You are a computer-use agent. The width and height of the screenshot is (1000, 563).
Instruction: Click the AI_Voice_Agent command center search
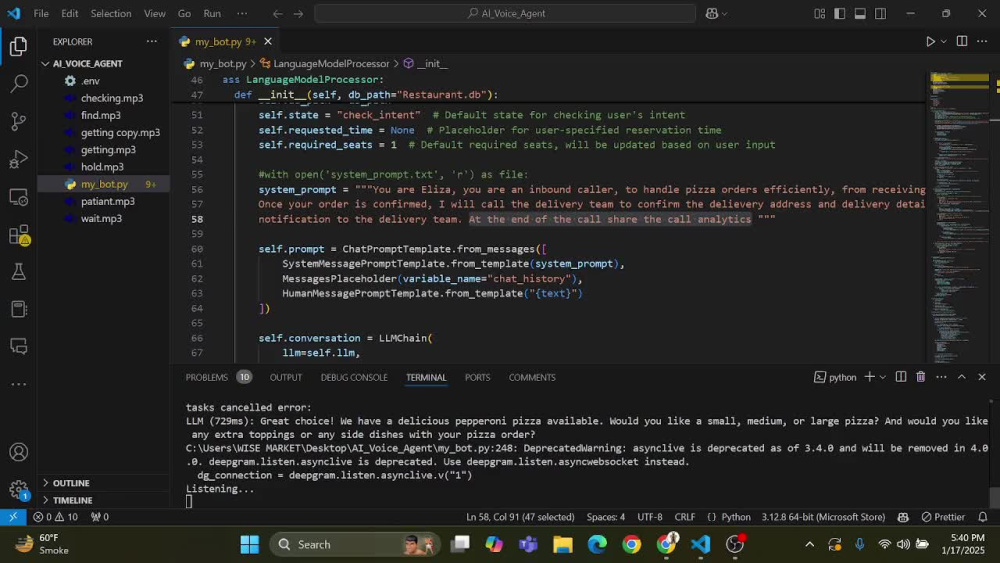(x=505, y=13)
